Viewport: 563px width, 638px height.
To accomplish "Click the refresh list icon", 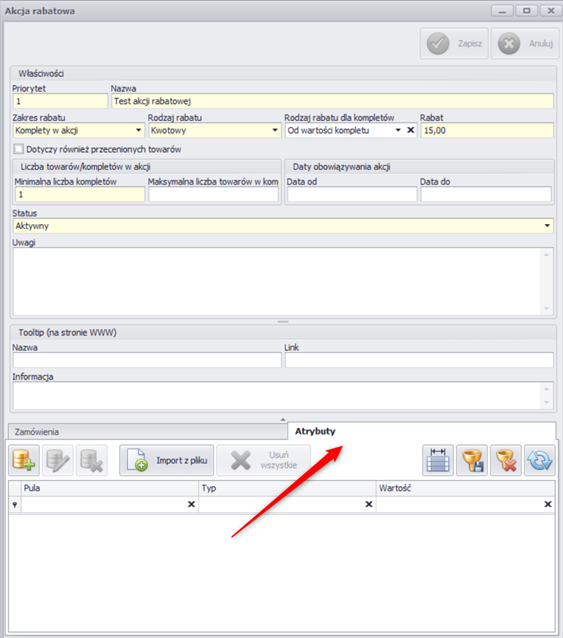I will 539,460.
